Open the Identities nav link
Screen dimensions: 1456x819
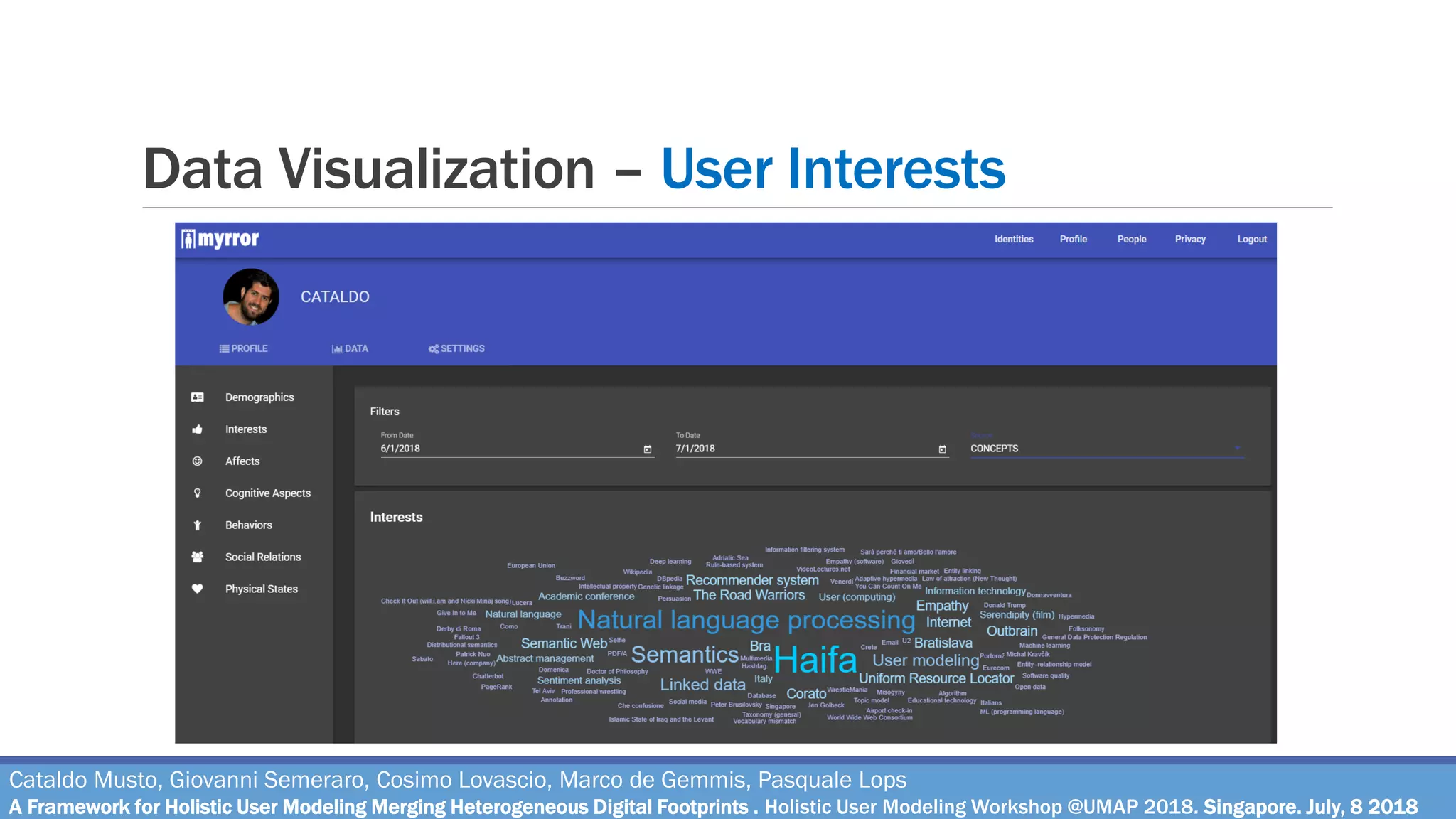point(1014,240)
